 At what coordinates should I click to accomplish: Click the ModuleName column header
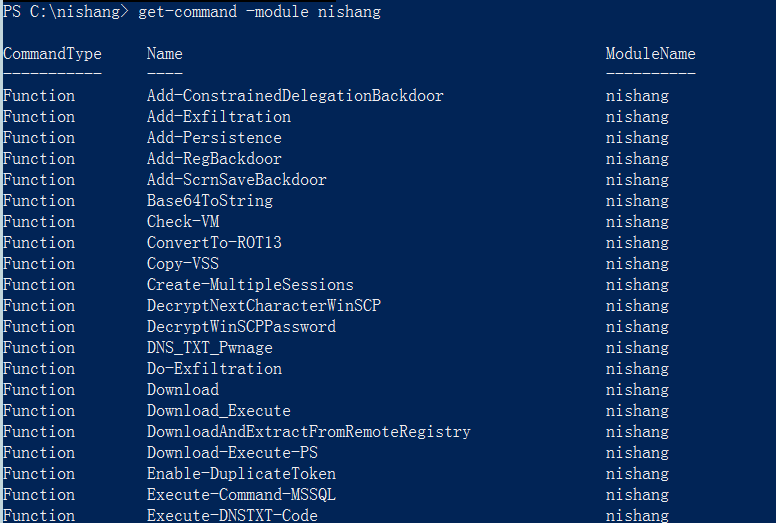[650, 53]
